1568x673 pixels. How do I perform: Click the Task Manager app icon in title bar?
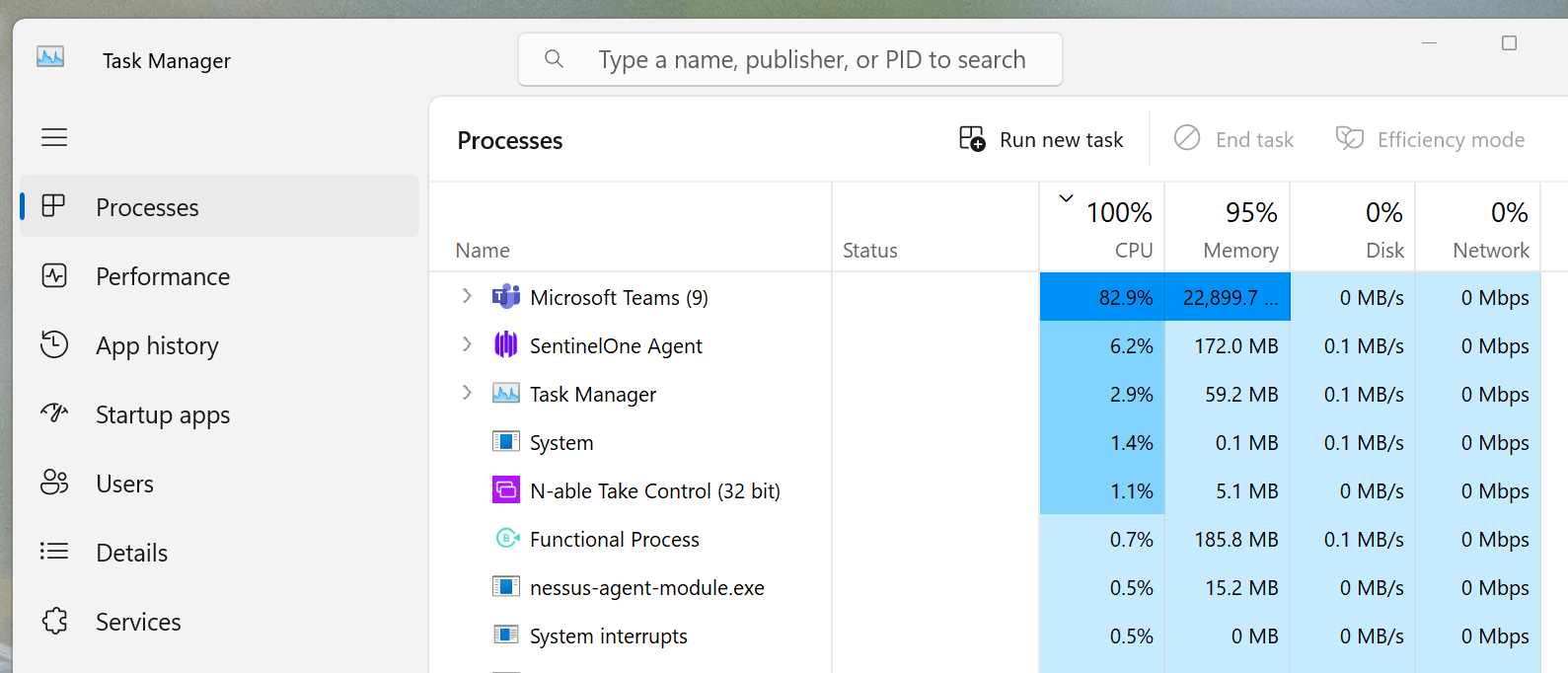(50, 57)
